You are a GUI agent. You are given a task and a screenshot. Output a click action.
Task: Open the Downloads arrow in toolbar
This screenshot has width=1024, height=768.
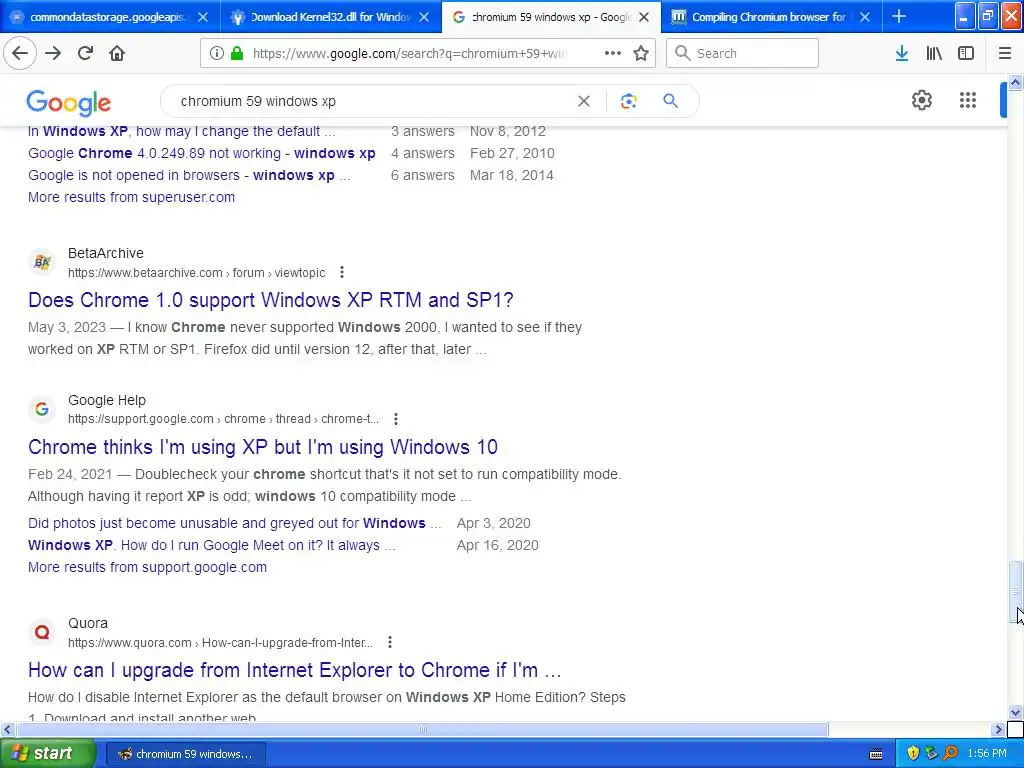click(x=902, y=53)
